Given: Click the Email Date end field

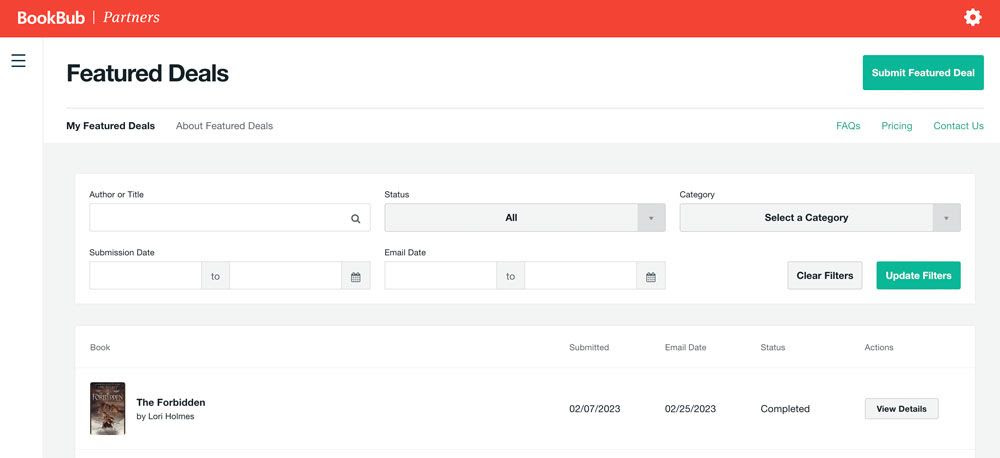Looking at the screenshot, I should 581,276.
